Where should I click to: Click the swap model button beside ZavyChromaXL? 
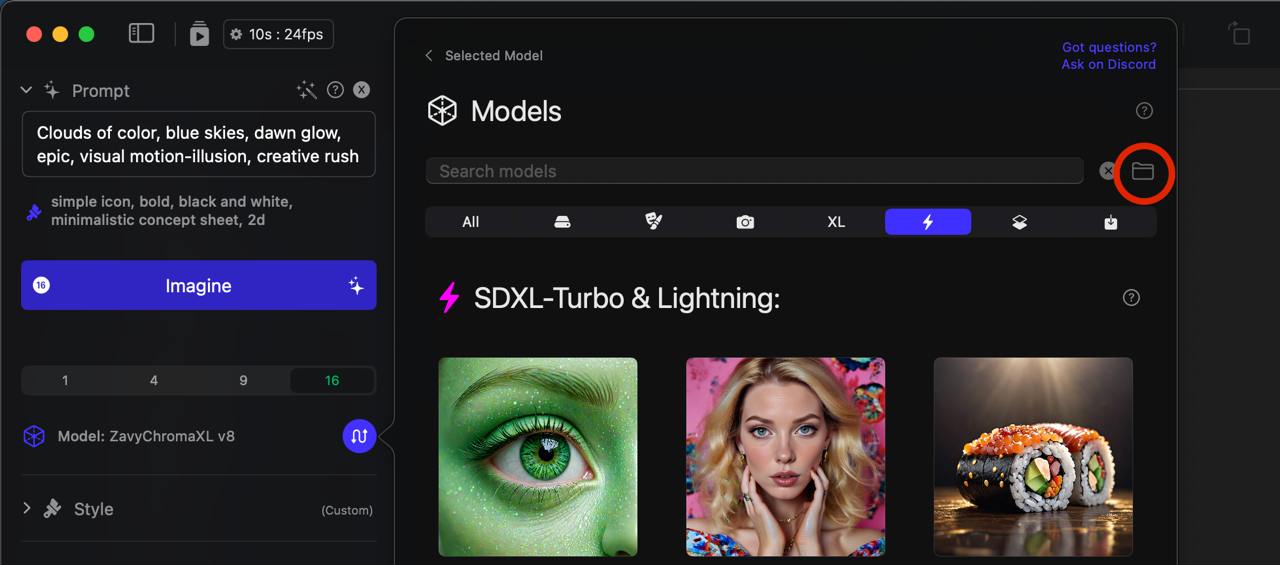pyautogui.click(x=359, y=436)
